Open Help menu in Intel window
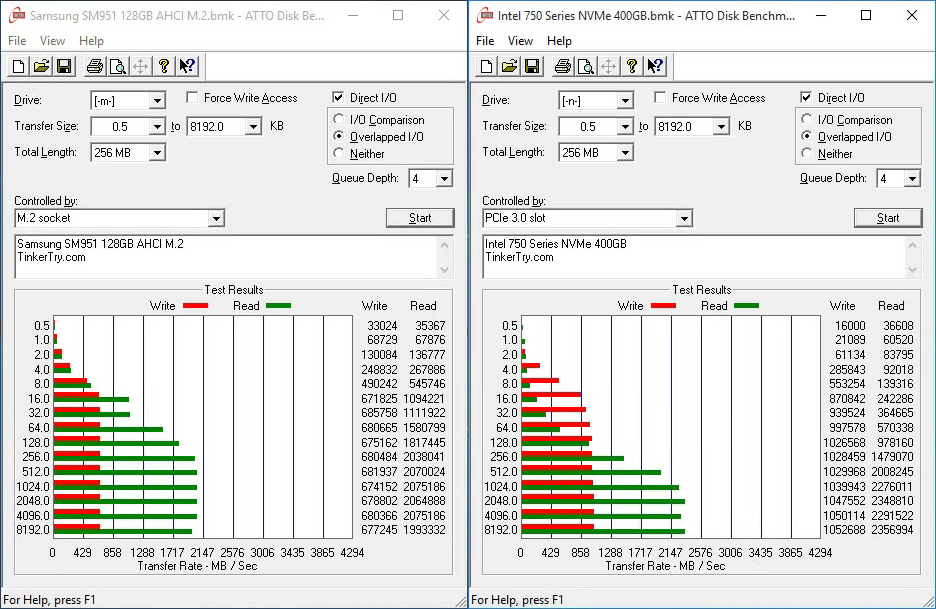The height and width of the screenshot is (609, 936). tap(559, 41)
